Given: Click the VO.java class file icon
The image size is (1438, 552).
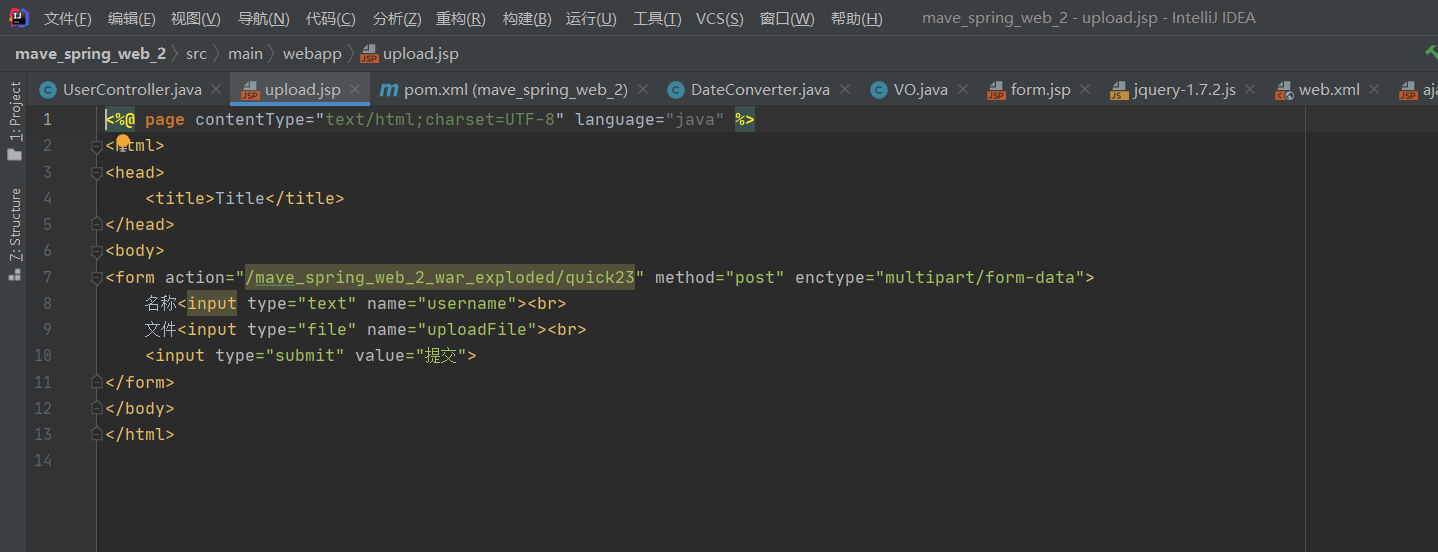Looking at the screenshot, I should tap(878, 90).
